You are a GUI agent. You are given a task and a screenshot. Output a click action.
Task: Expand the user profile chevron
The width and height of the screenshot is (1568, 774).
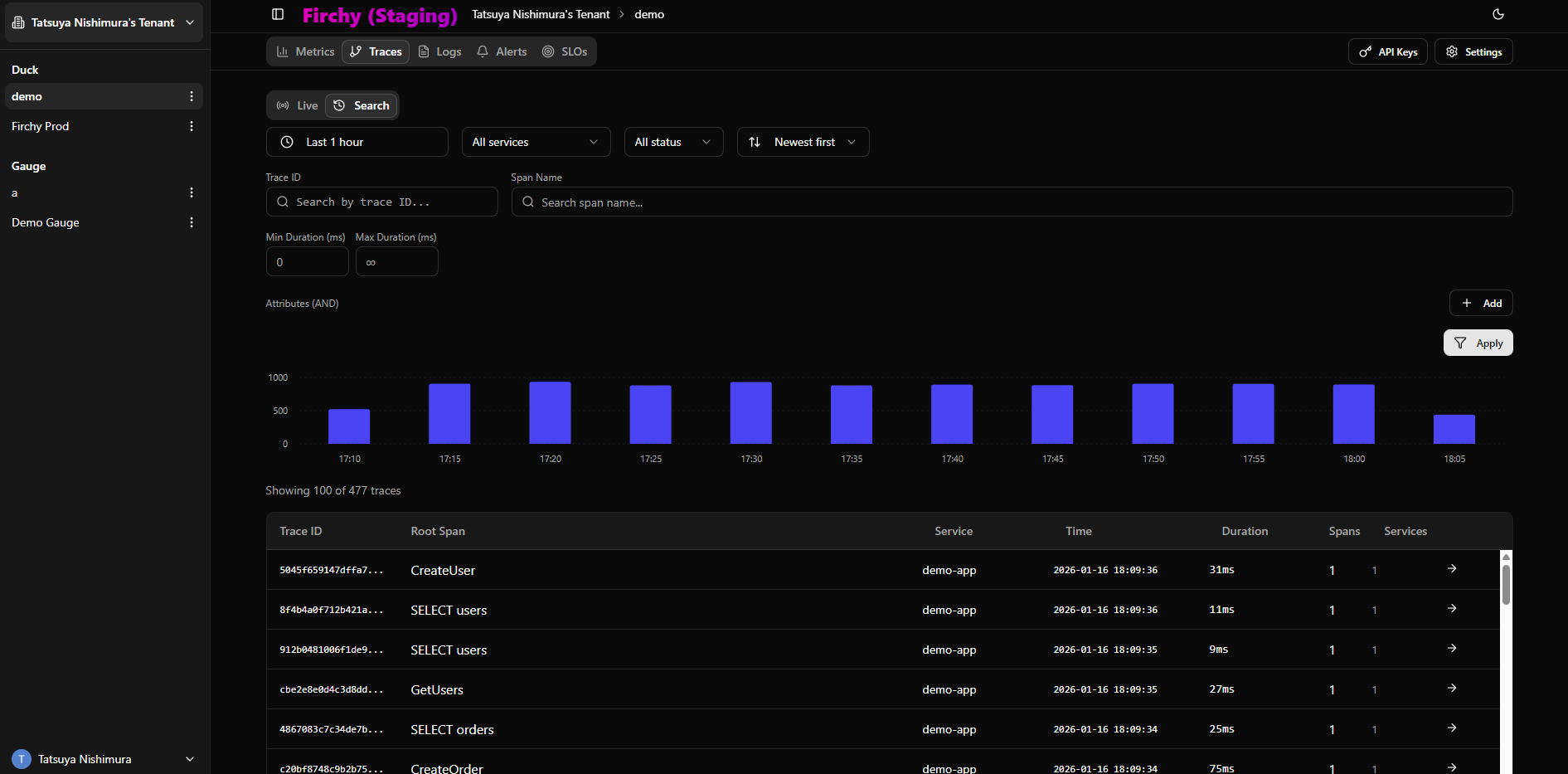click(189, 758)
